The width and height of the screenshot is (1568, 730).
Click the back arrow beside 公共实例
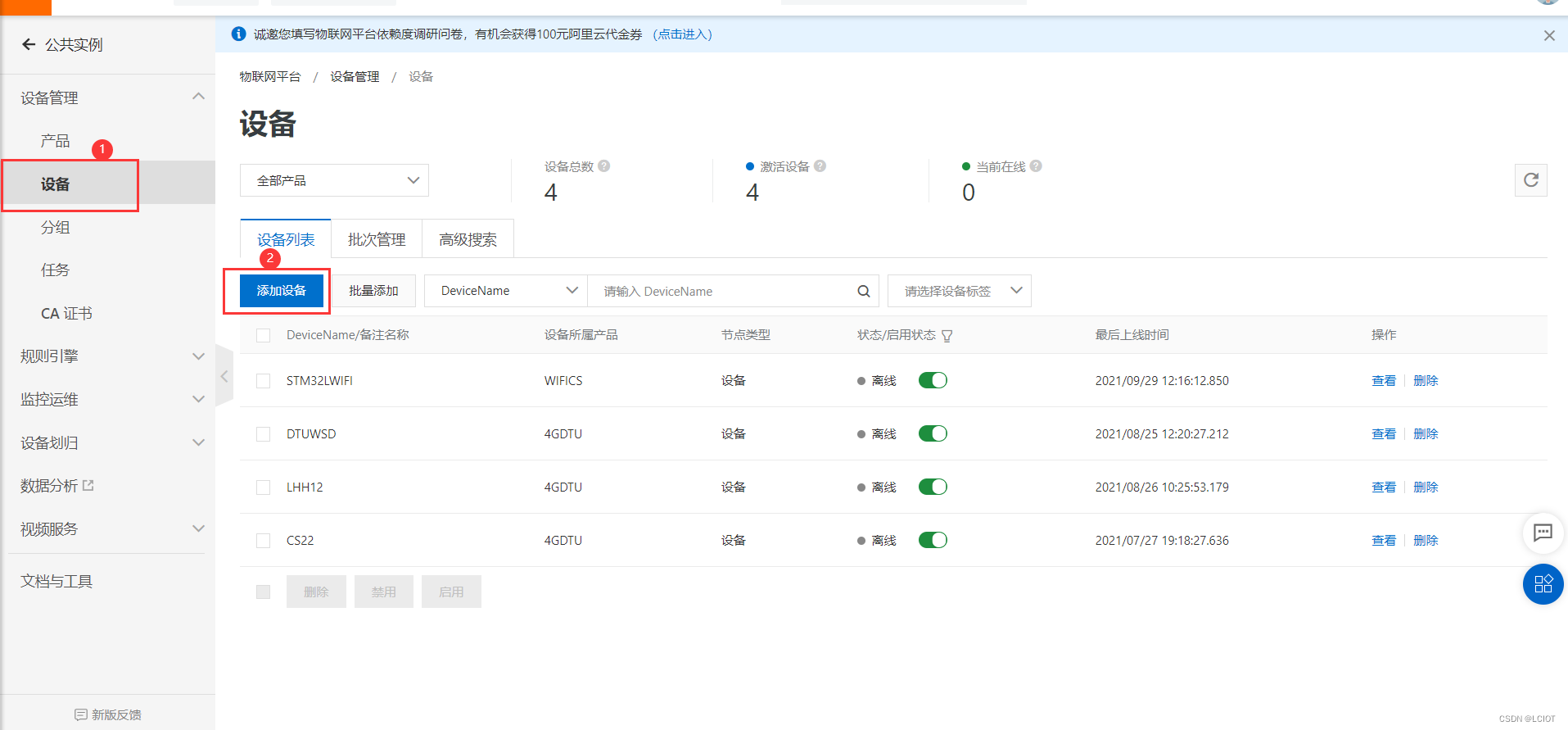[29, 44]
